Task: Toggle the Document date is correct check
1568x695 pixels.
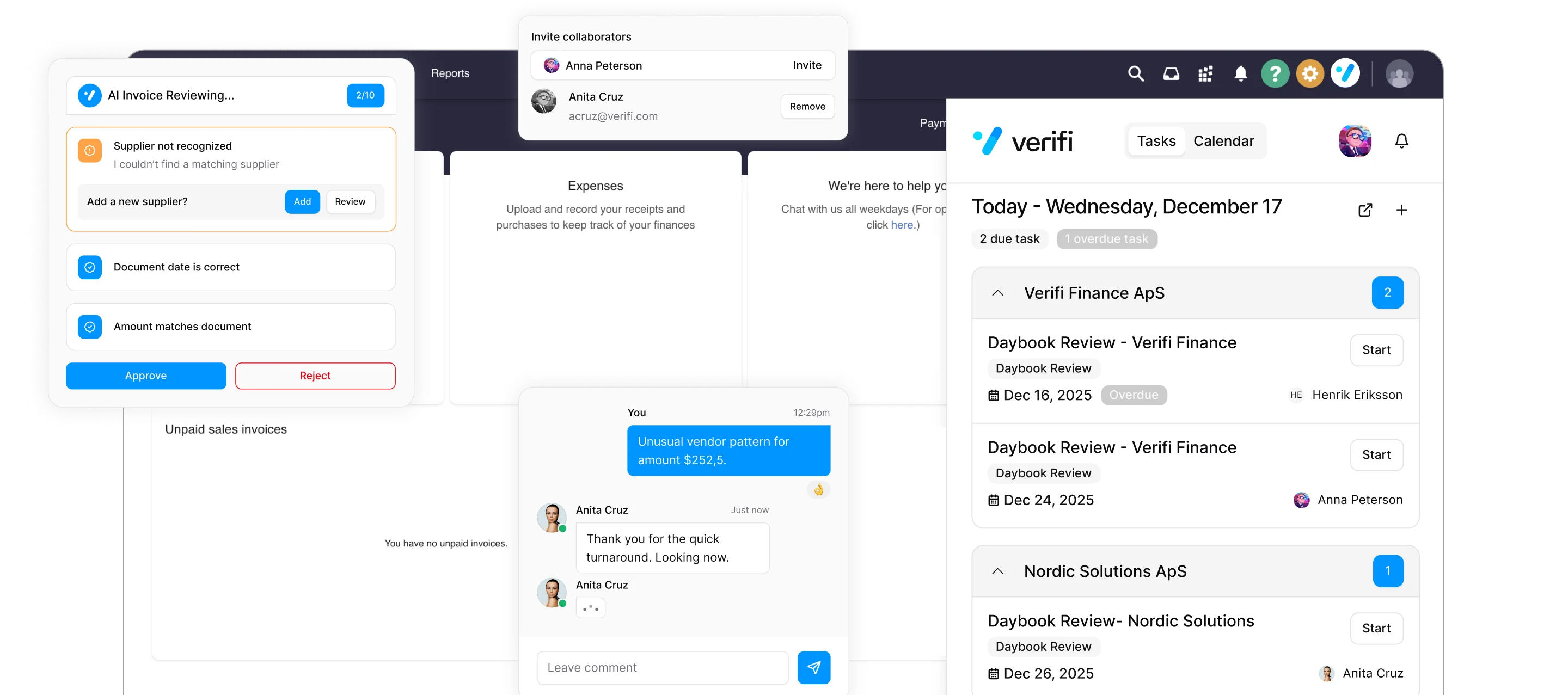Action: click(90, 267)
